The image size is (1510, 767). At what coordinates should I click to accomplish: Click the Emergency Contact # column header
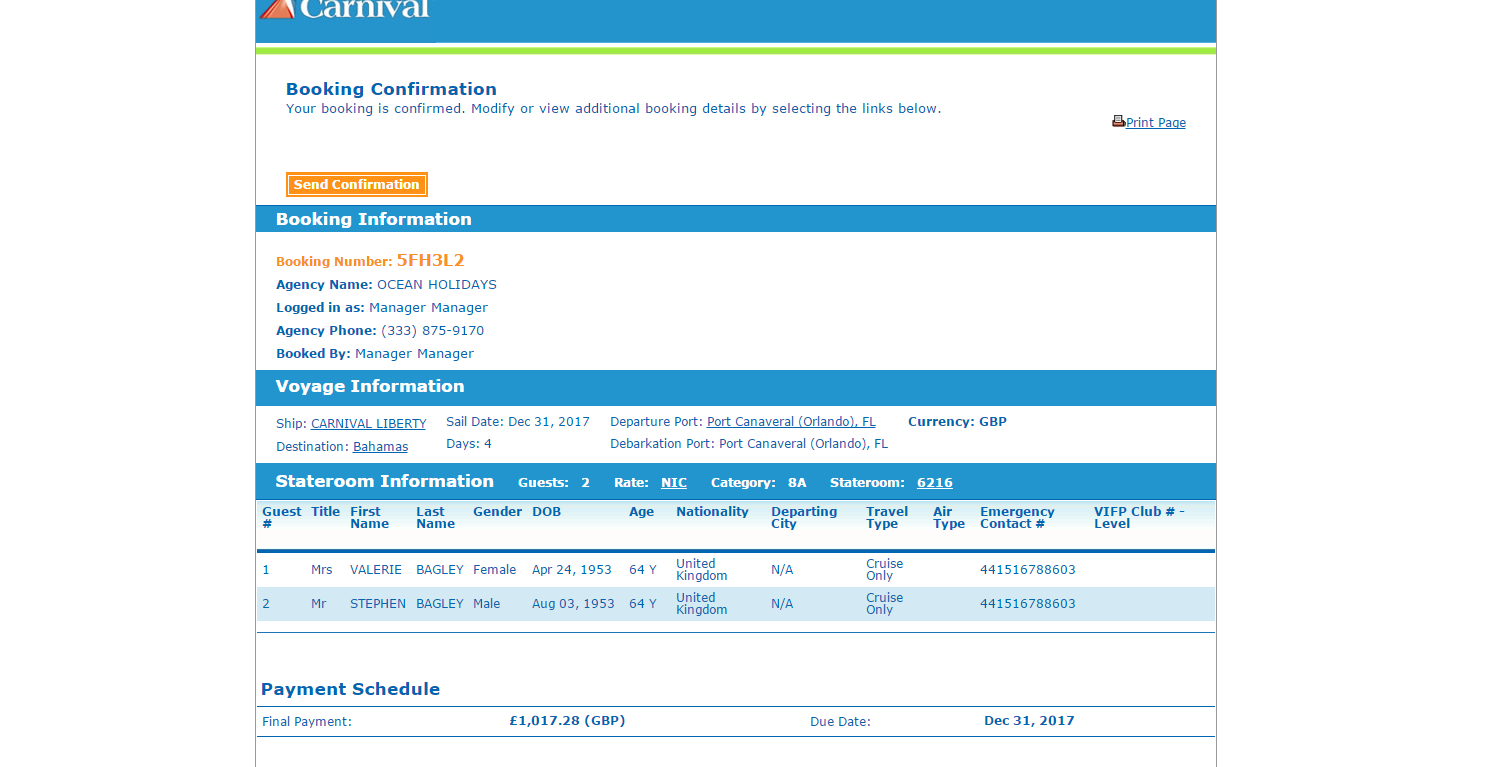coord(1017,518)
